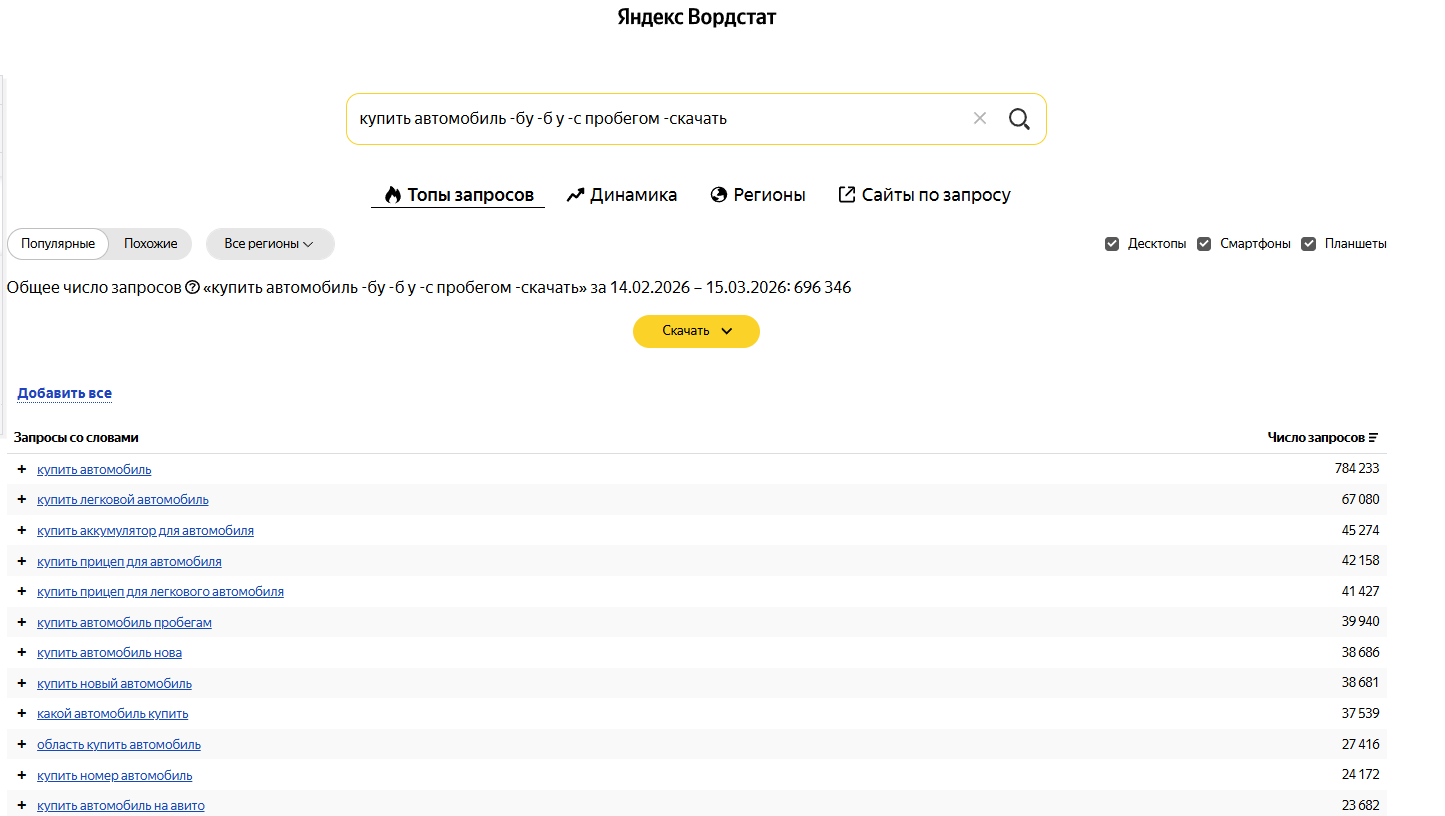This screenshot has height=816, width=1445.
Task: Click the total requests summary text 696 346
Action: pyautogui.click(x=823, y=288)
